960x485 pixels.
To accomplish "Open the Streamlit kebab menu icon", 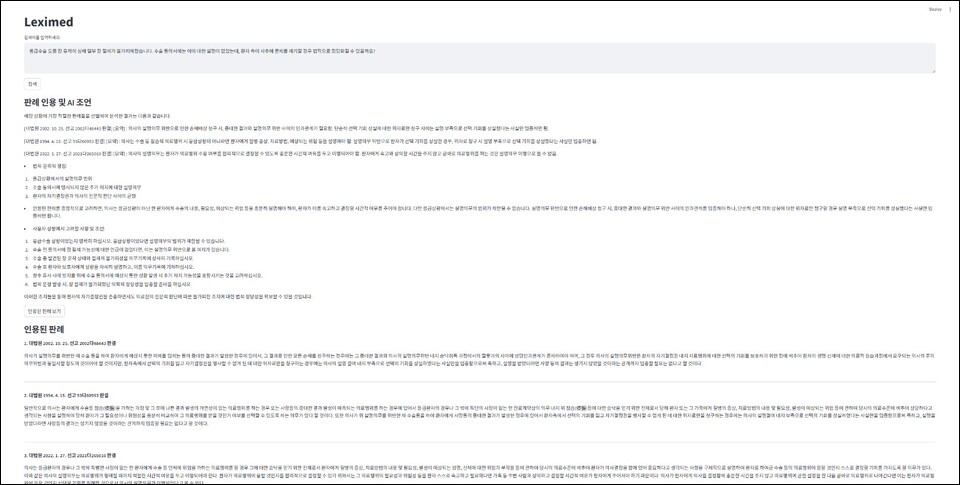I will 944,7.
